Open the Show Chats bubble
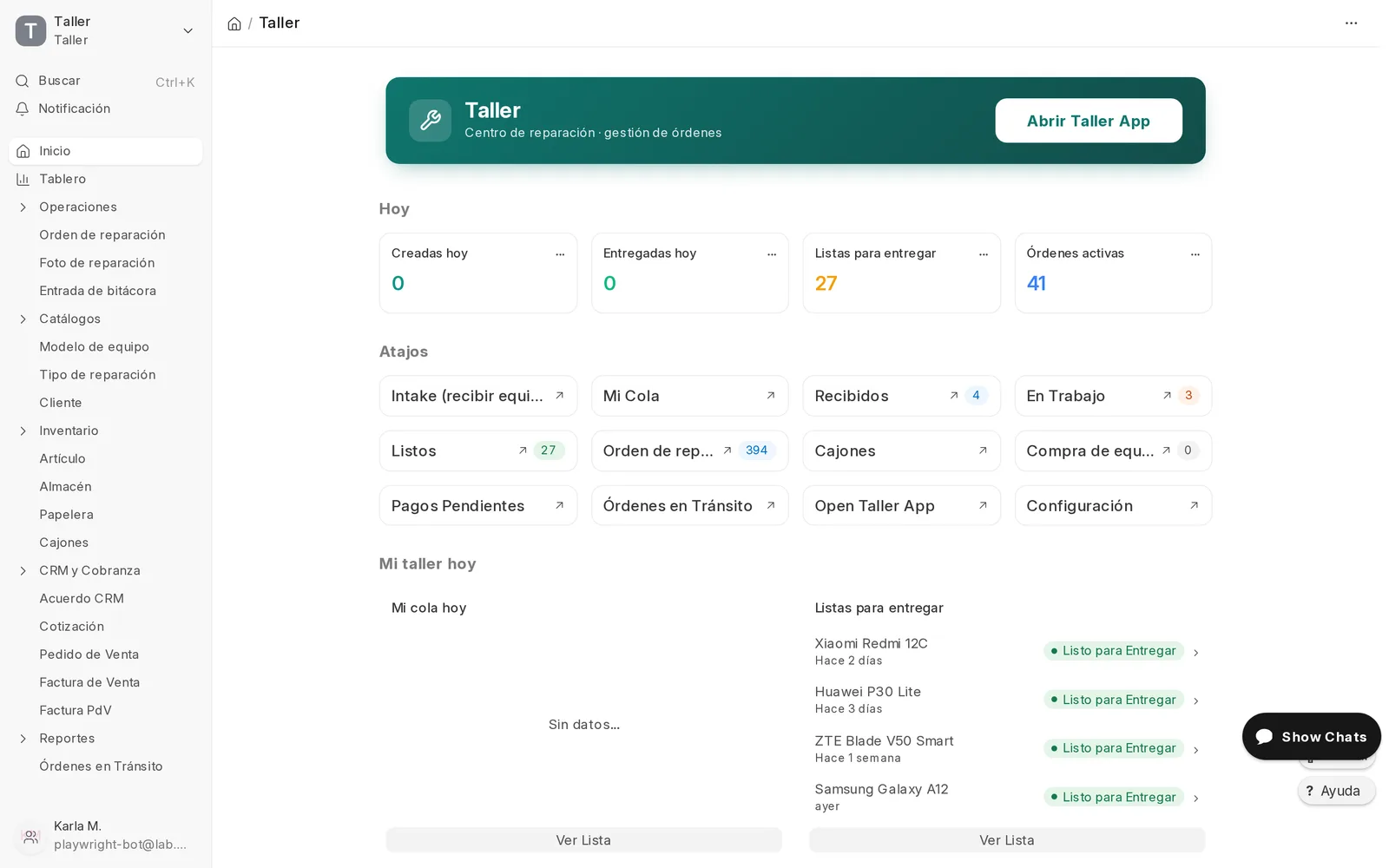This screenshot has height=868, width=1389. pyautogui.click(x=1312, y=737)
